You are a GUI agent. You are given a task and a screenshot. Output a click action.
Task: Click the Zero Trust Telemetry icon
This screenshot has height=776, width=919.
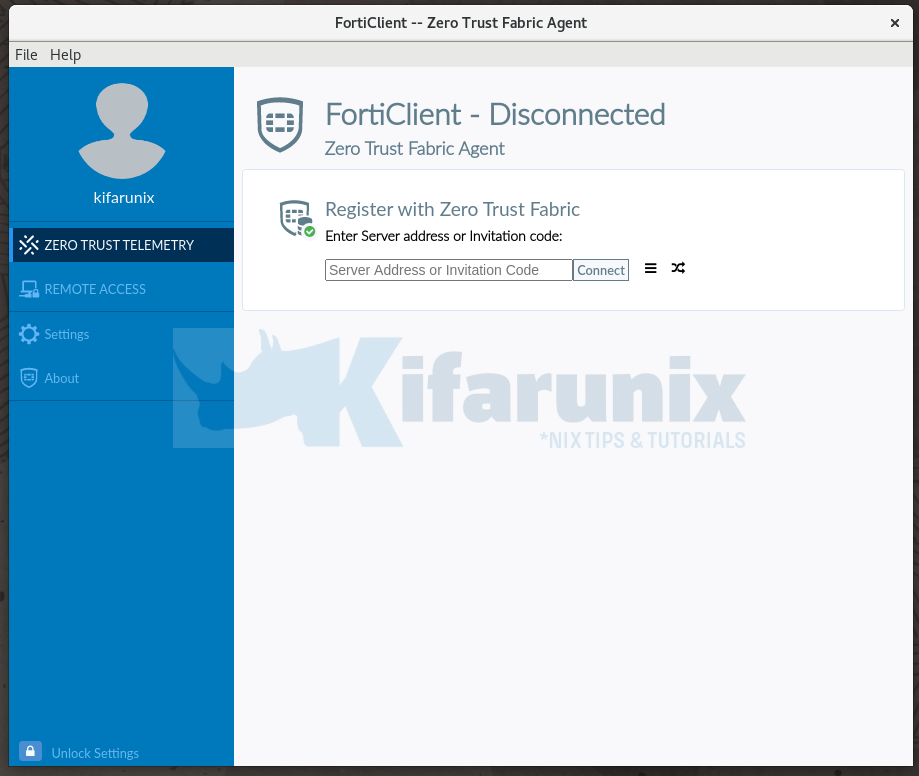(29, 245)
